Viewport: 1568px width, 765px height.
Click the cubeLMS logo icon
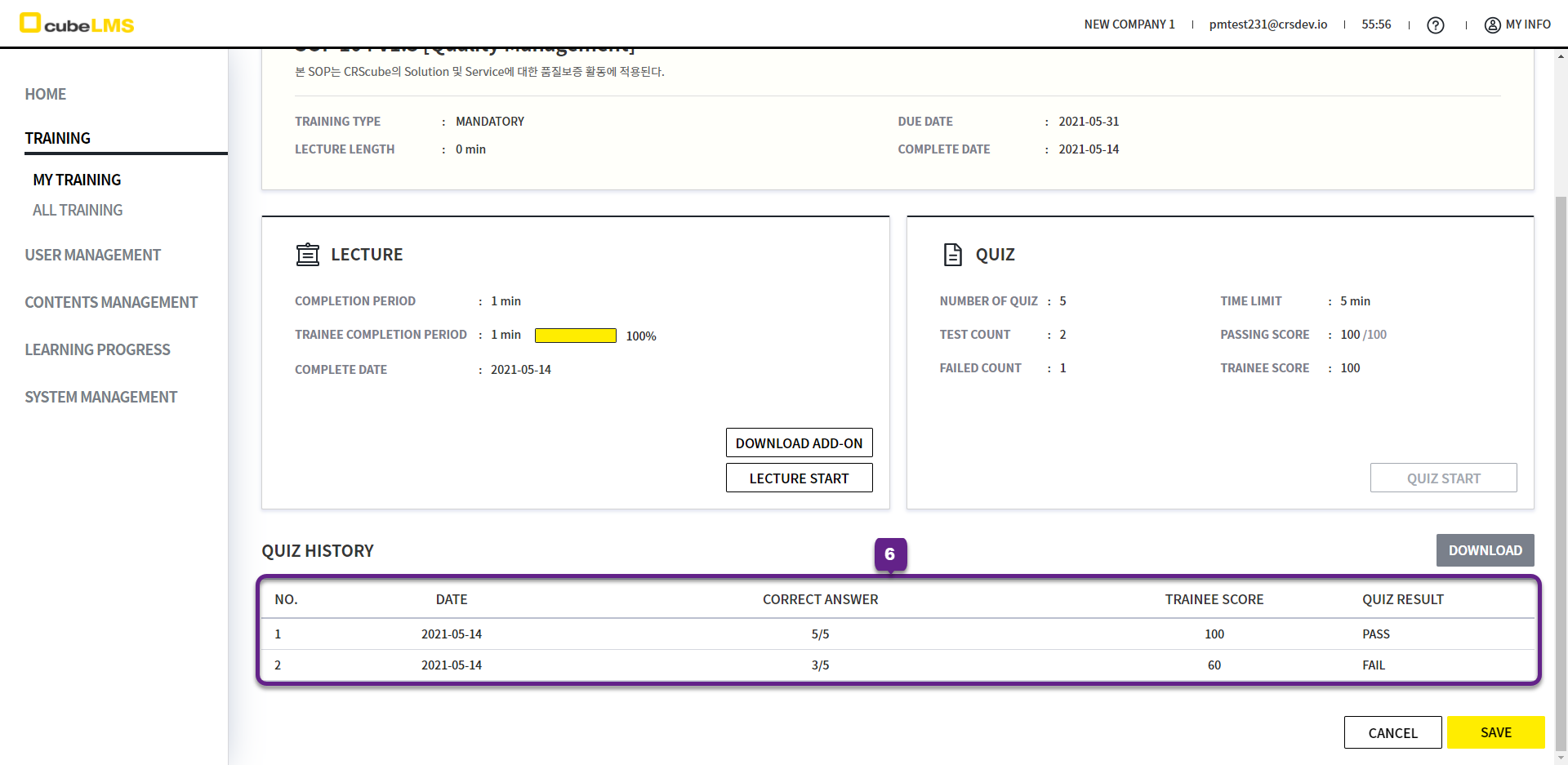30,23
